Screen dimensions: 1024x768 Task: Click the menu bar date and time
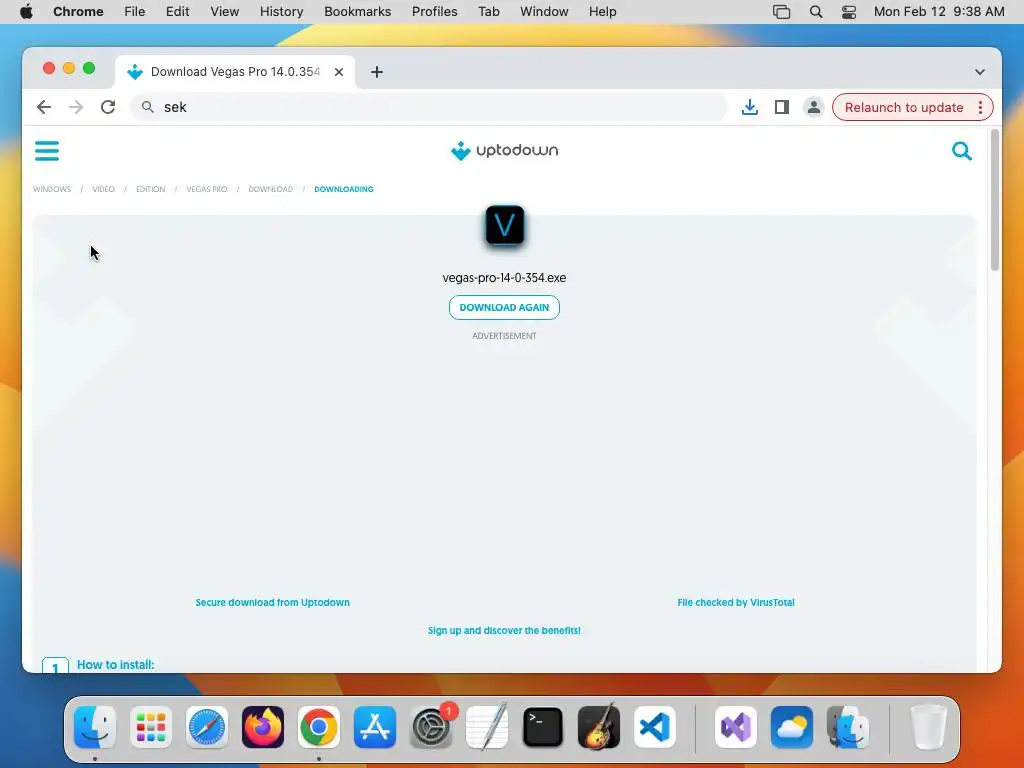[938, 12]
